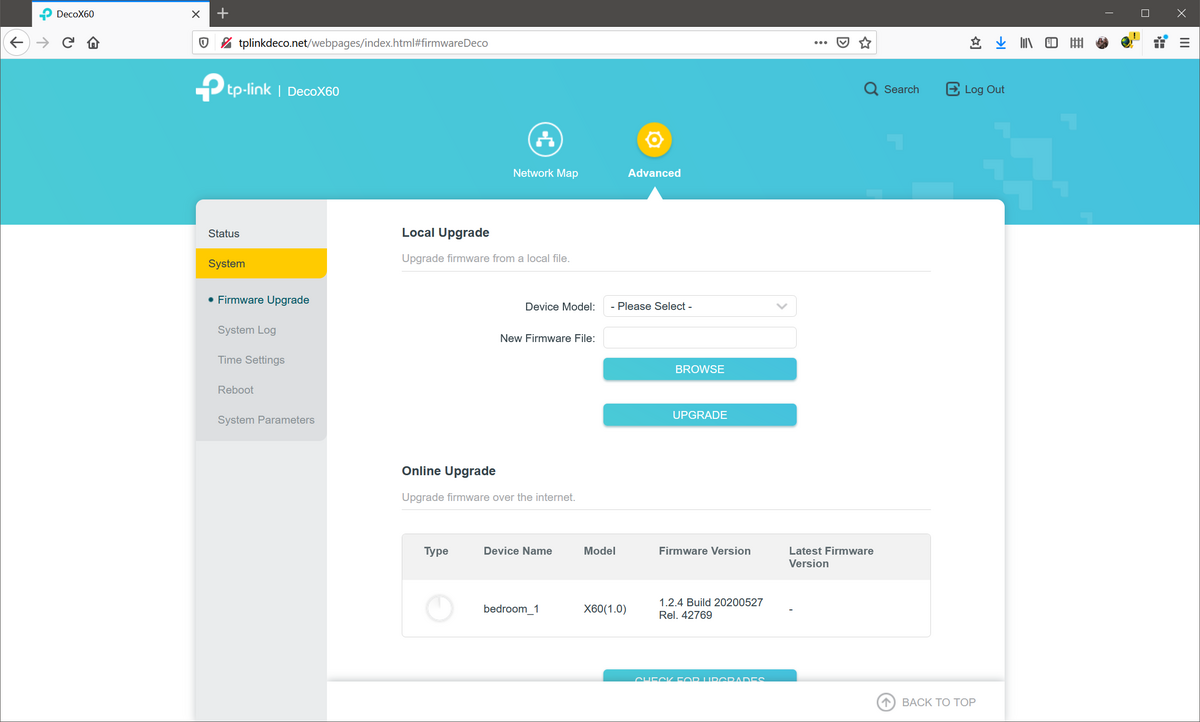
Task: Bookmark this page with the star
Action: pyautogui.click(x=865, y=43)
